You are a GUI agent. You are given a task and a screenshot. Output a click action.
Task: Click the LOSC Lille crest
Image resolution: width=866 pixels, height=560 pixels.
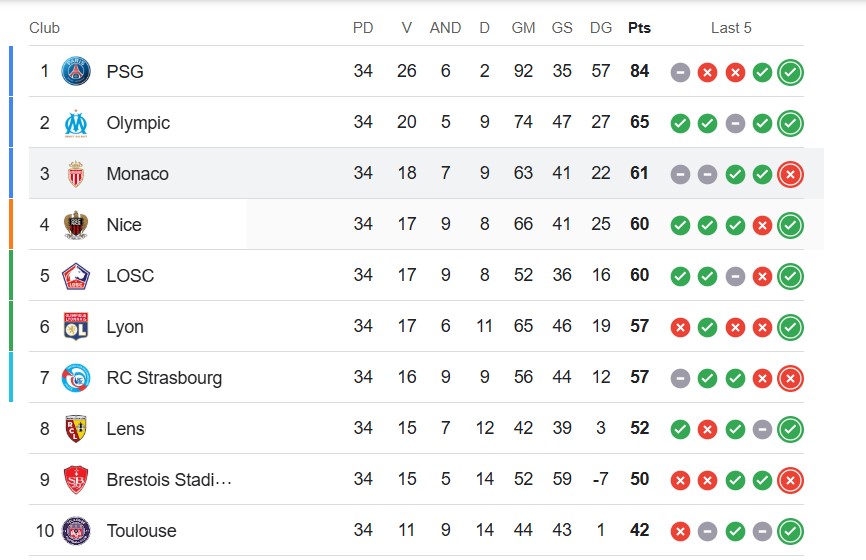(76, 276)
